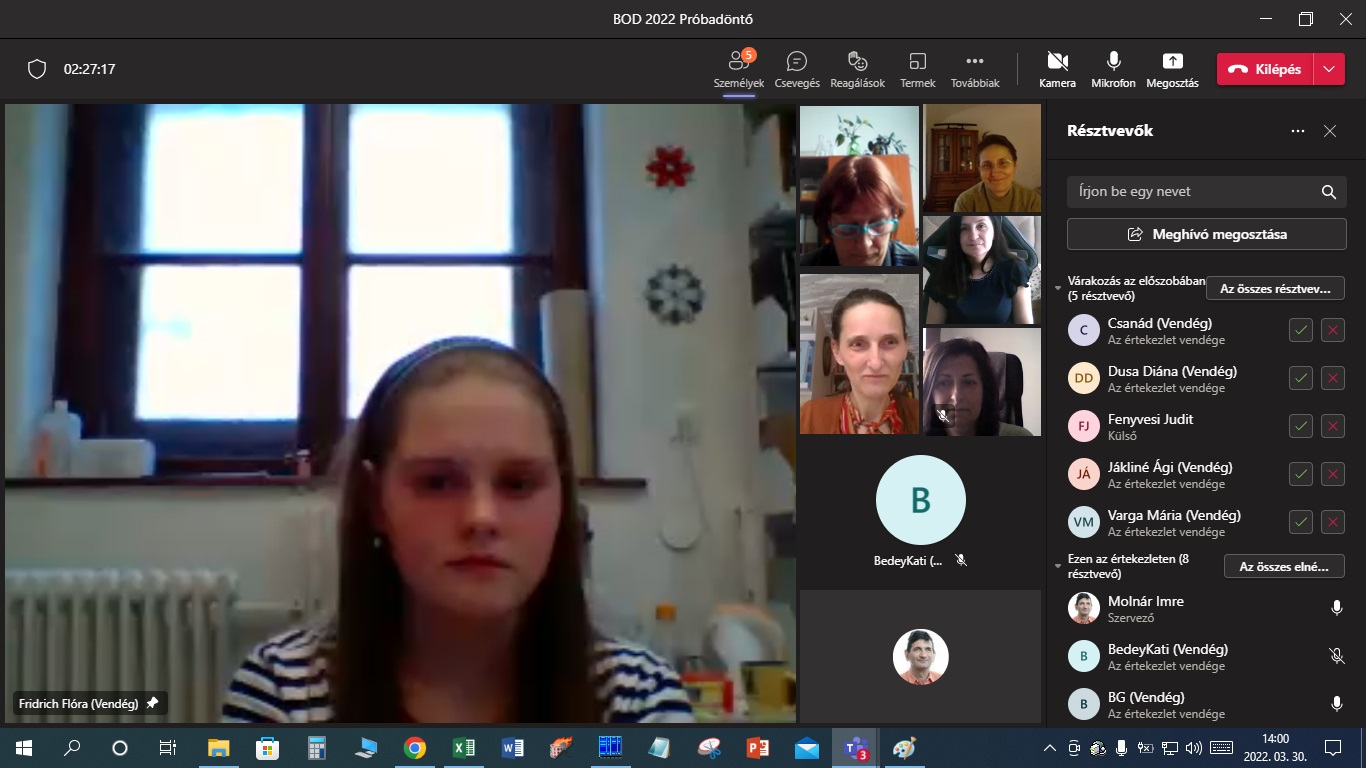Click Molnár Imre microphone icon
Viewport: 1366px width, 768px height.
pos(1337,608)
